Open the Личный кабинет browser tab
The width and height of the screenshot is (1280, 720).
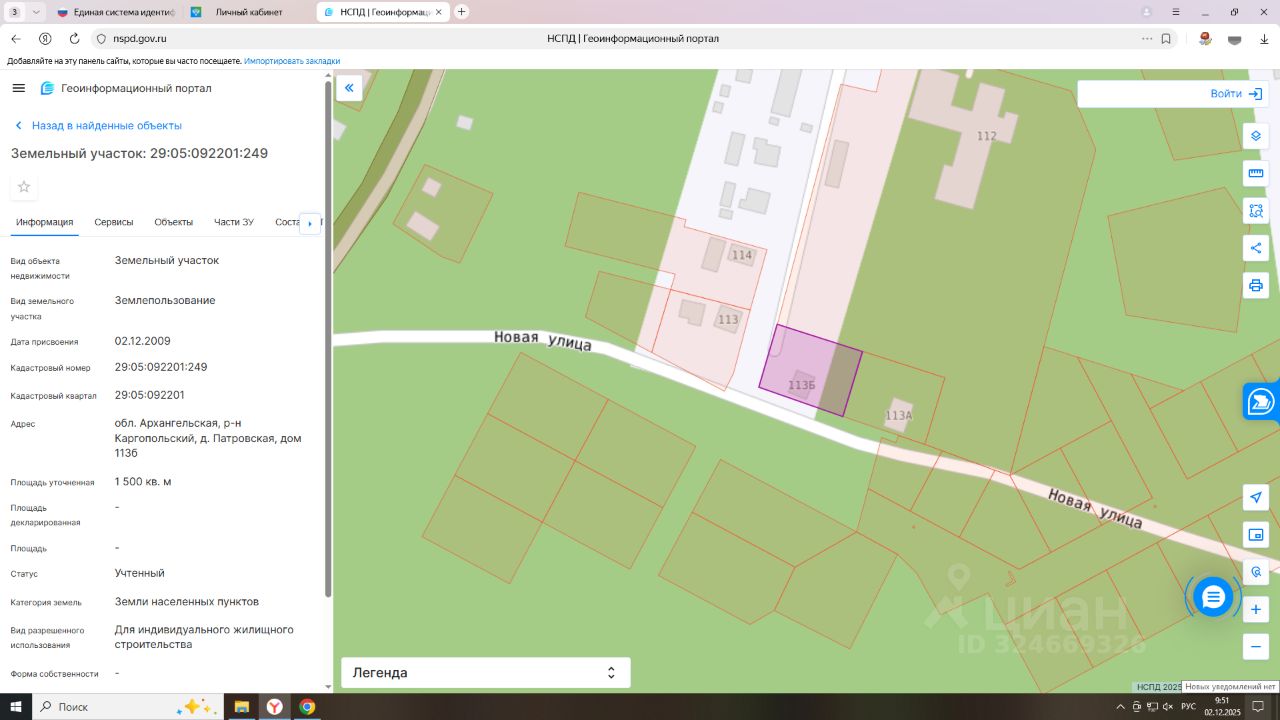pyautogui.click(x=248, y=12)
